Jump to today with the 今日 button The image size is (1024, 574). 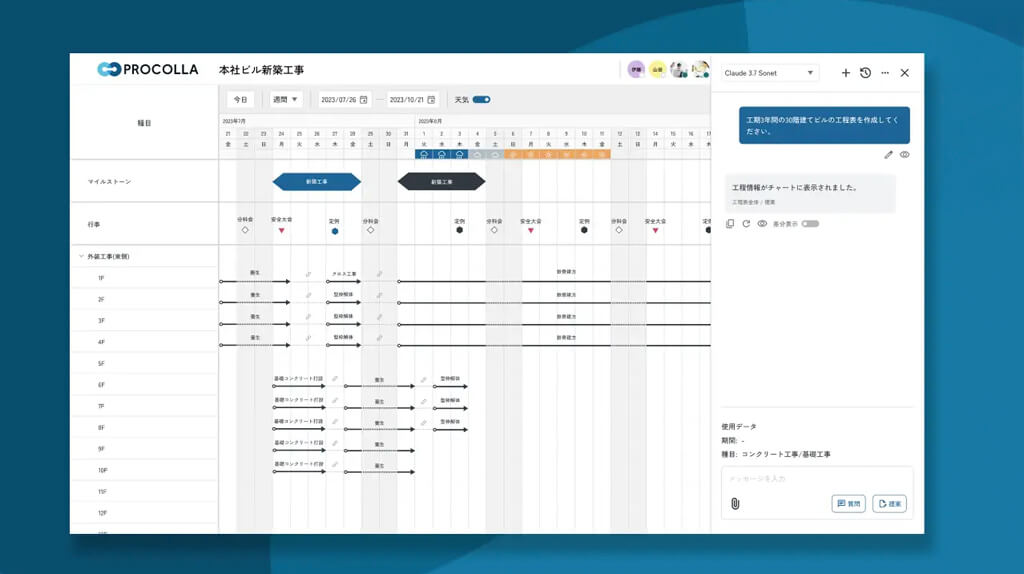pyautogui.click(x=240, y=100)
